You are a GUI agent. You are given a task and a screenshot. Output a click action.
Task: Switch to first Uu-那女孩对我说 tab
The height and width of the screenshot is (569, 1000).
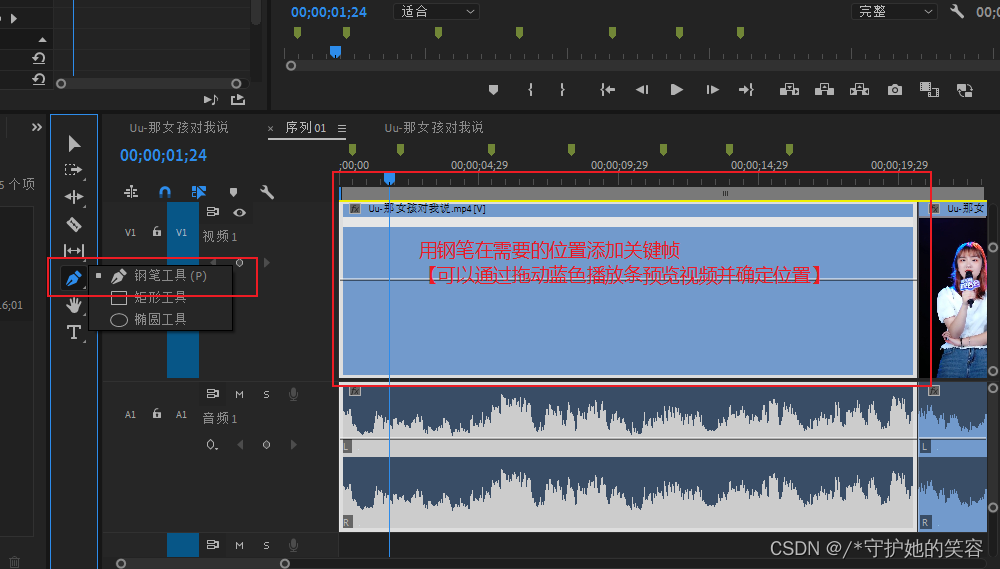click(179, 128)
